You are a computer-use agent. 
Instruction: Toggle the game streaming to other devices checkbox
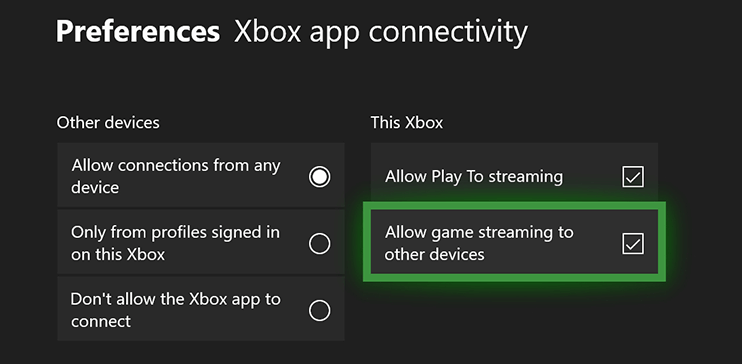(x=633, y=244)
